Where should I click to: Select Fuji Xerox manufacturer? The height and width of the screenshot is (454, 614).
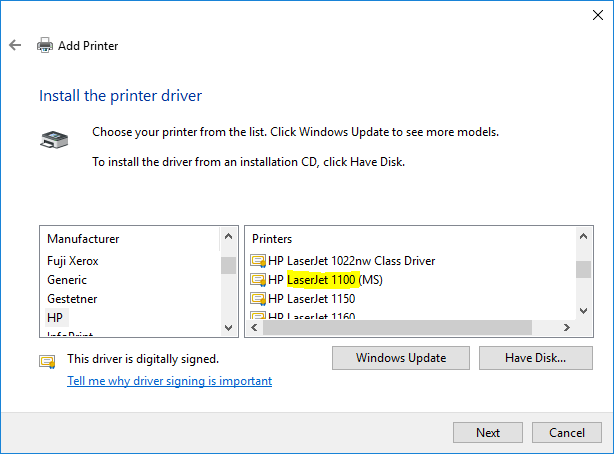click(73, 261)
